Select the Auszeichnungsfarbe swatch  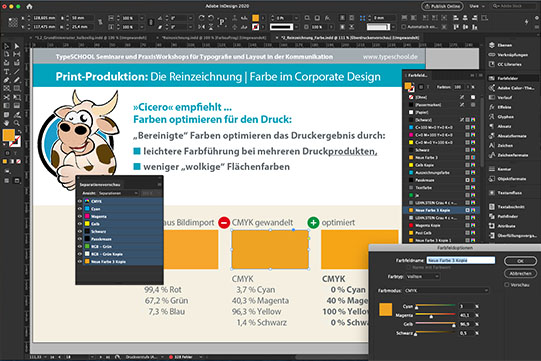[441, 173]
